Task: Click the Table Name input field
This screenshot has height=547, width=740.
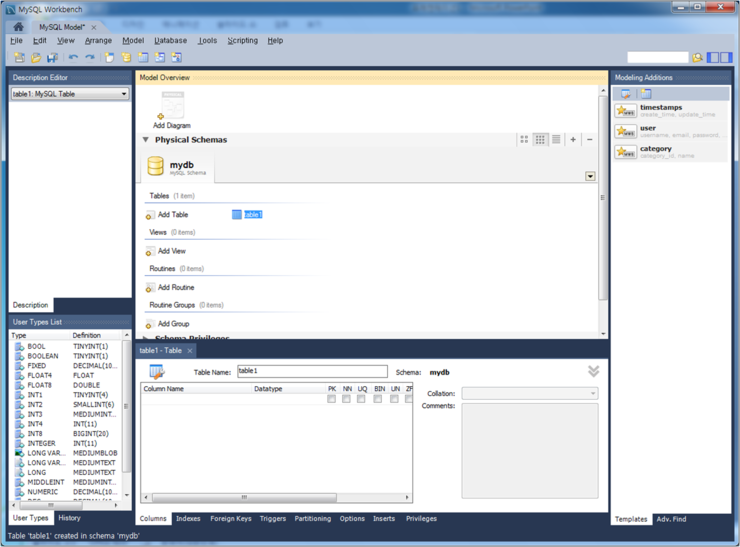Action: 312,371
